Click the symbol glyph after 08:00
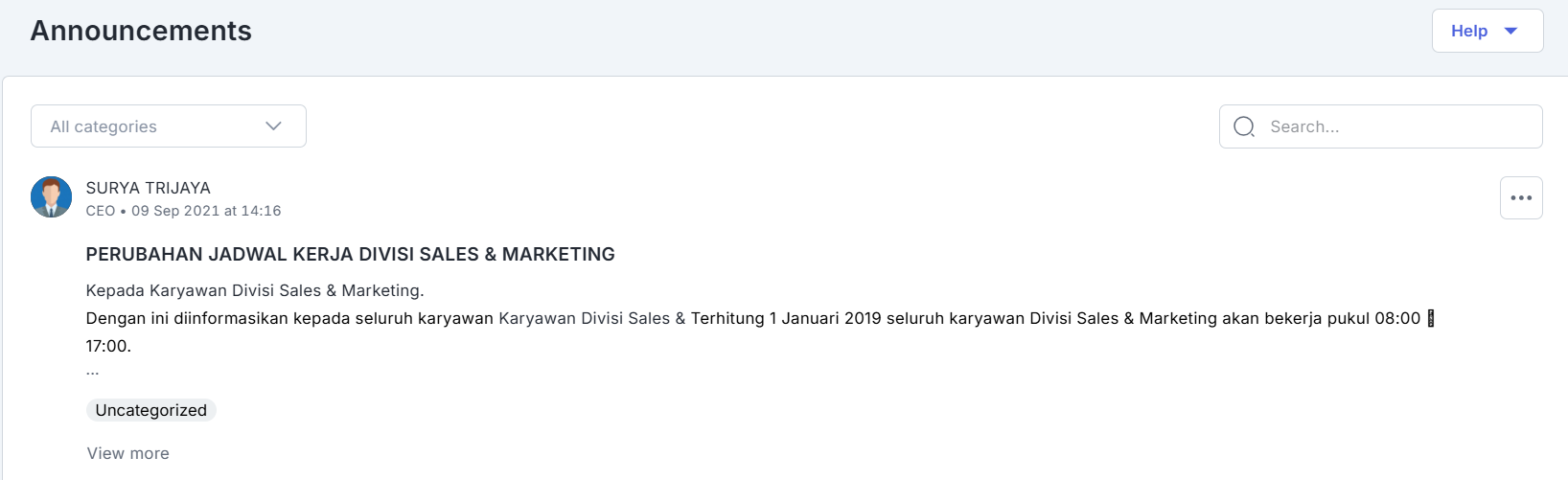 (x=1431, y=318)
